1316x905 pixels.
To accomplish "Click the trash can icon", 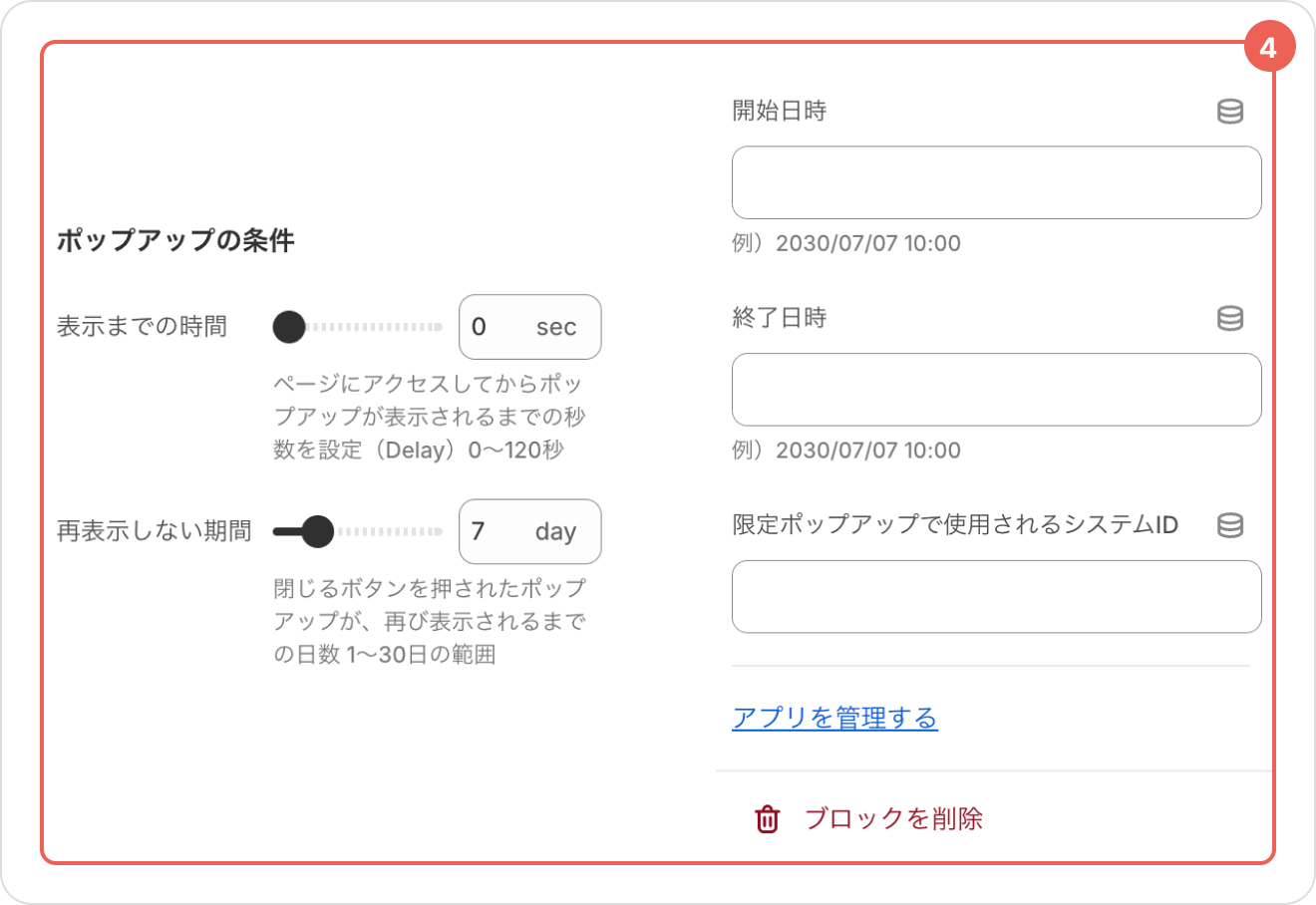I will coord(767,819).
